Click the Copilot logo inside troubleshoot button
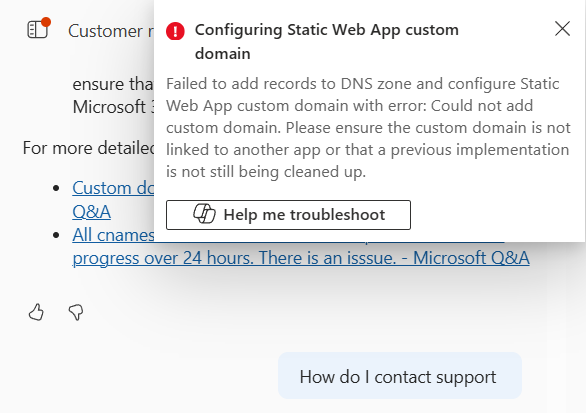The width and height of the screenshot is (586, 413). 204,214
